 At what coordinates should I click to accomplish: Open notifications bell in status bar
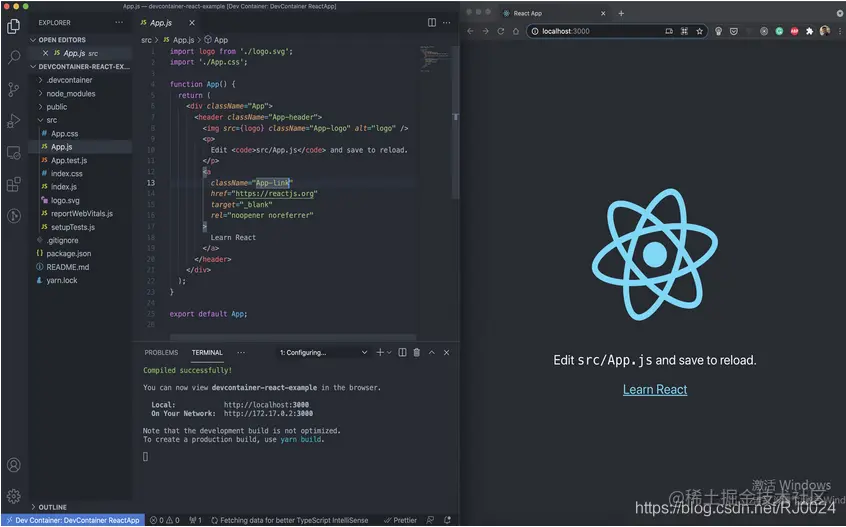(447, 521)
